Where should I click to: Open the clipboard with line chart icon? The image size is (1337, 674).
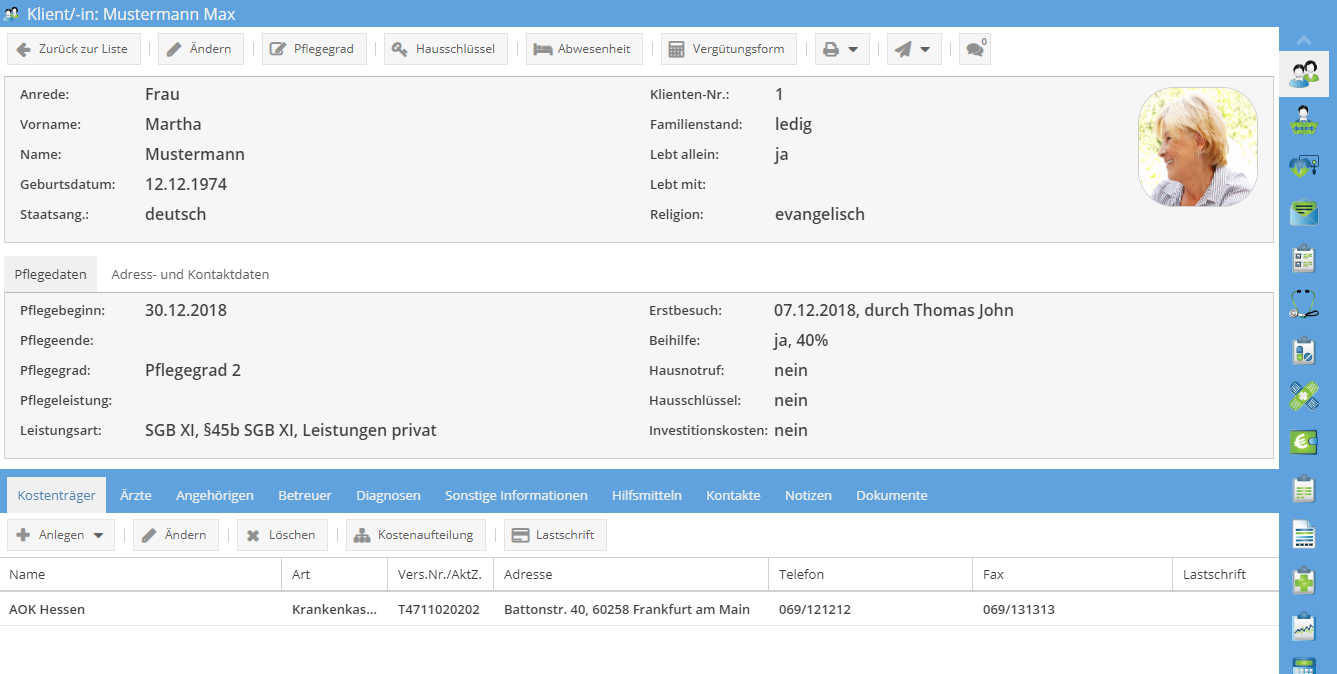point(1304,627)
